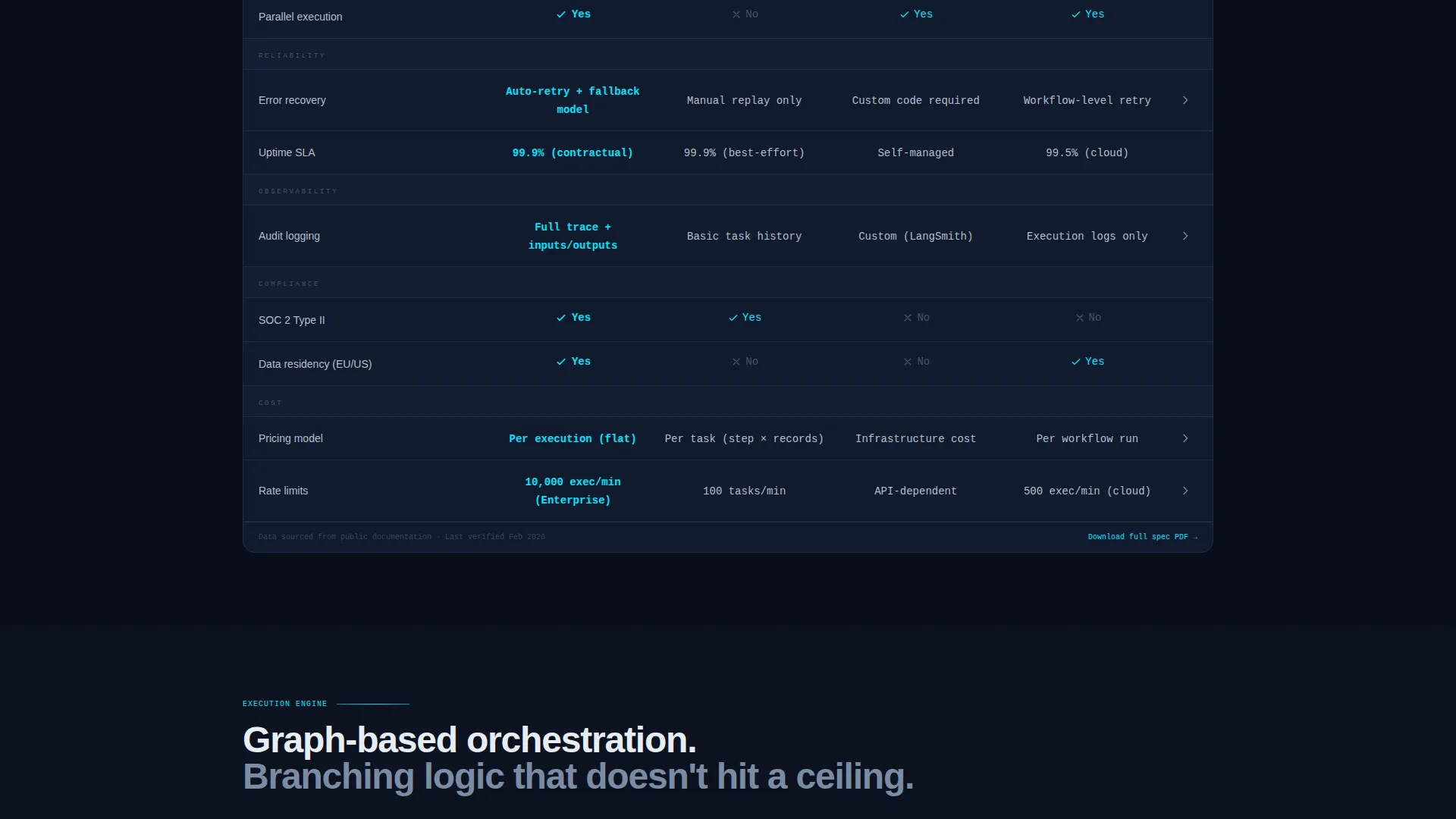This screenshot has height=819, width=1456.
Task: Click the EXECUTION ENGINE section label
Action: tap(284, 704)
